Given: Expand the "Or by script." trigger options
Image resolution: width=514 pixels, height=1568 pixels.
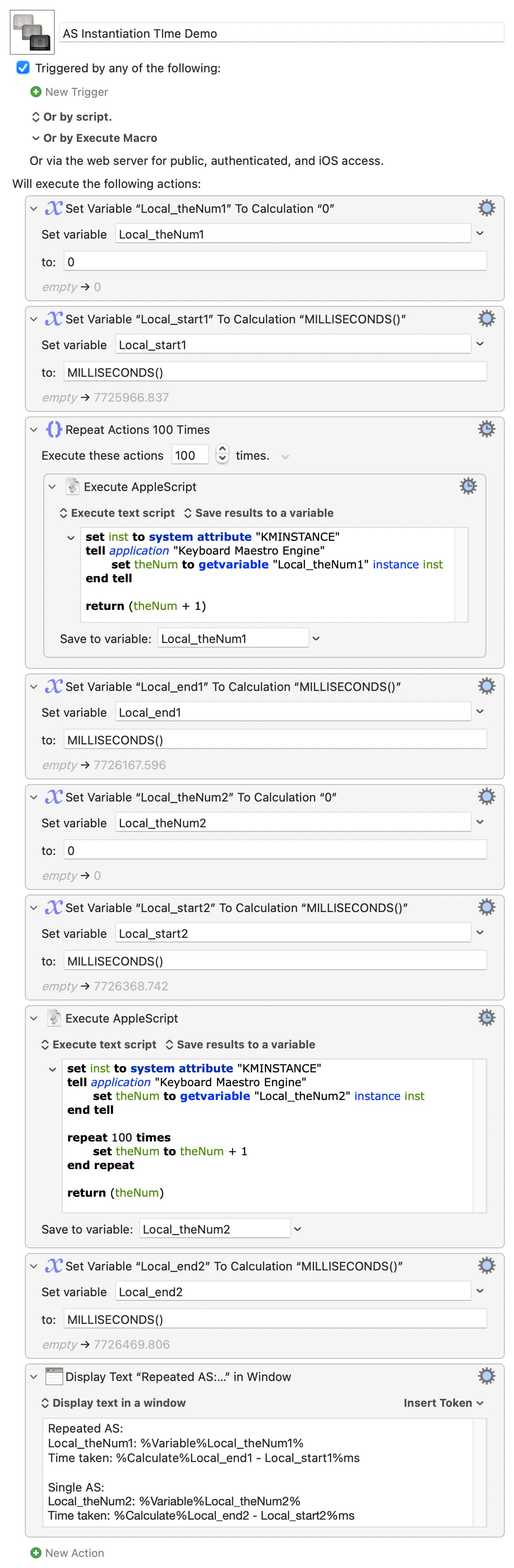Looking at the screenshot, I should point(36,117).
